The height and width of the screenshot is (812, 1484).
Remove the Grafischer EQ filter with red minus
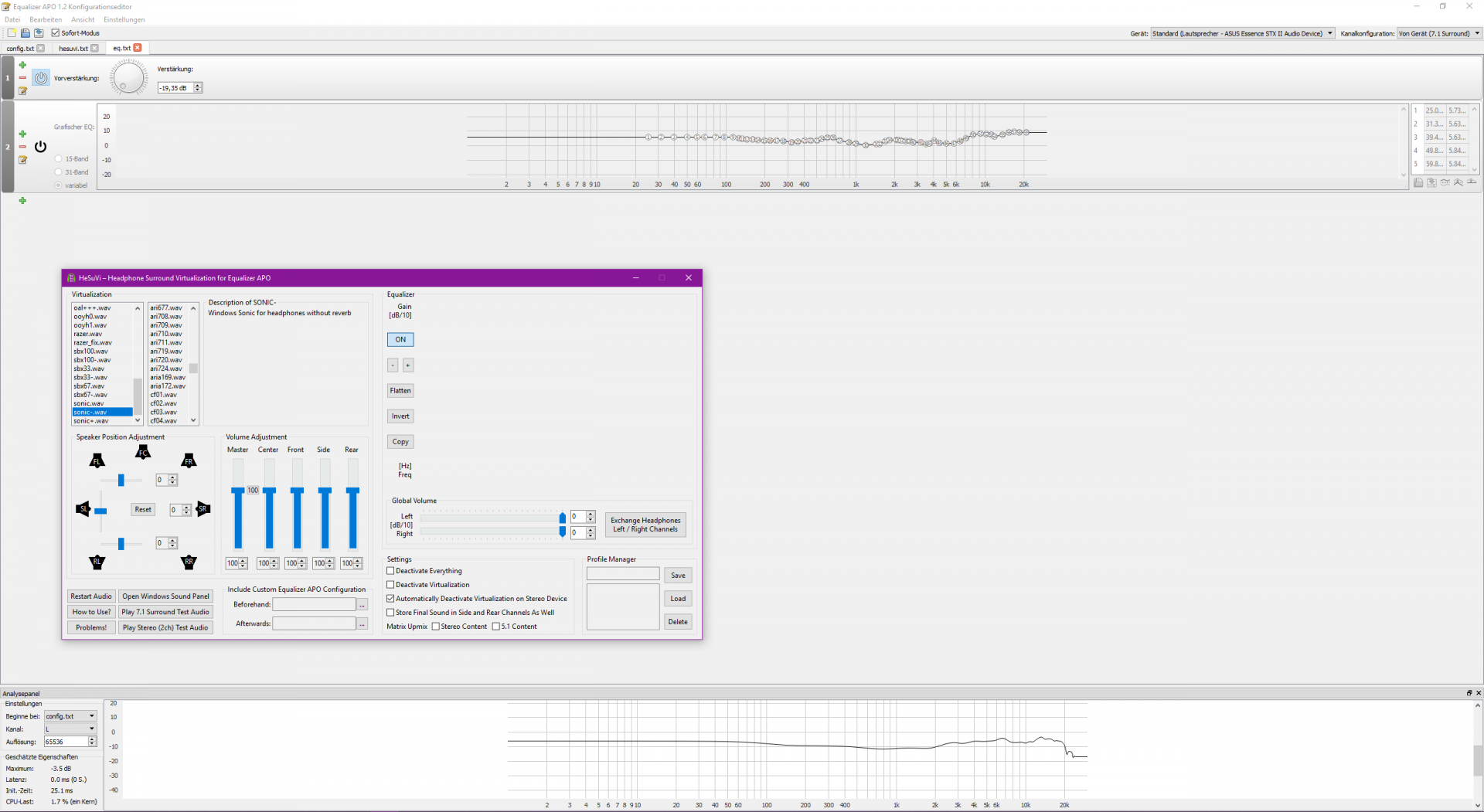[x=22, y=147]
